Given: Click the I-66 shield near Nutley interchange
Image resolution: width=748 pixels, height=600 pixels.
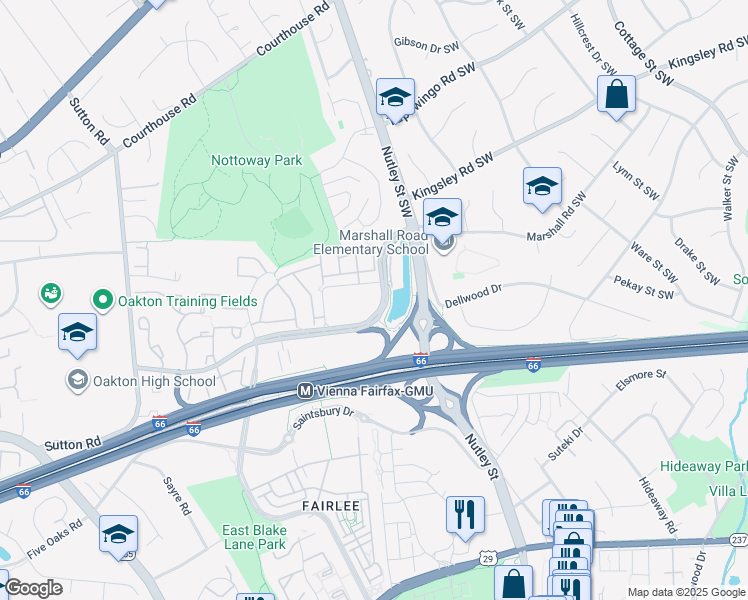Looking at the screenshot, I should tap(420, 360).
